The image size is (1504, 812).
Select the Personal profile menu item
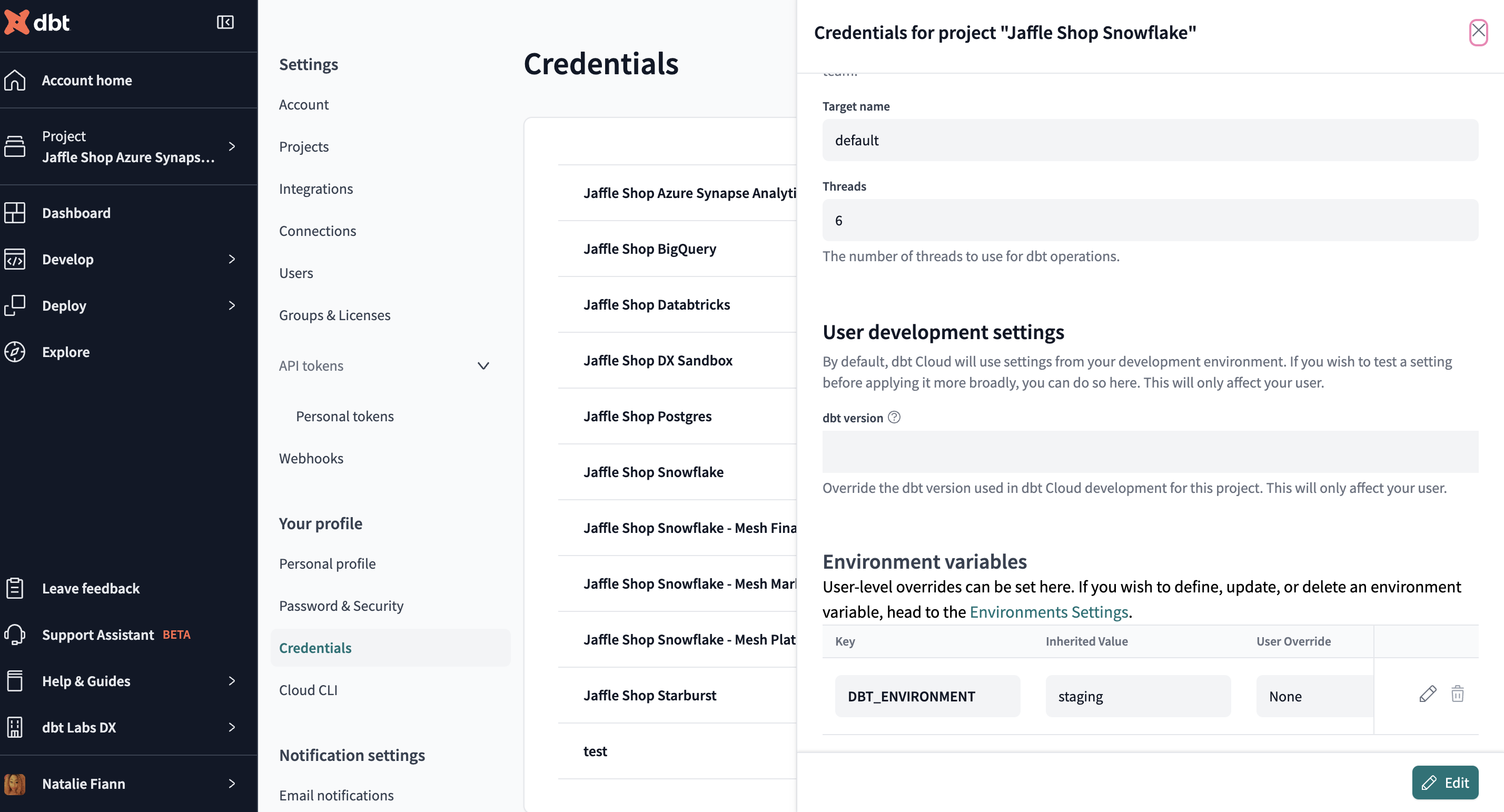pyautogui.click(x=327, y=563)
